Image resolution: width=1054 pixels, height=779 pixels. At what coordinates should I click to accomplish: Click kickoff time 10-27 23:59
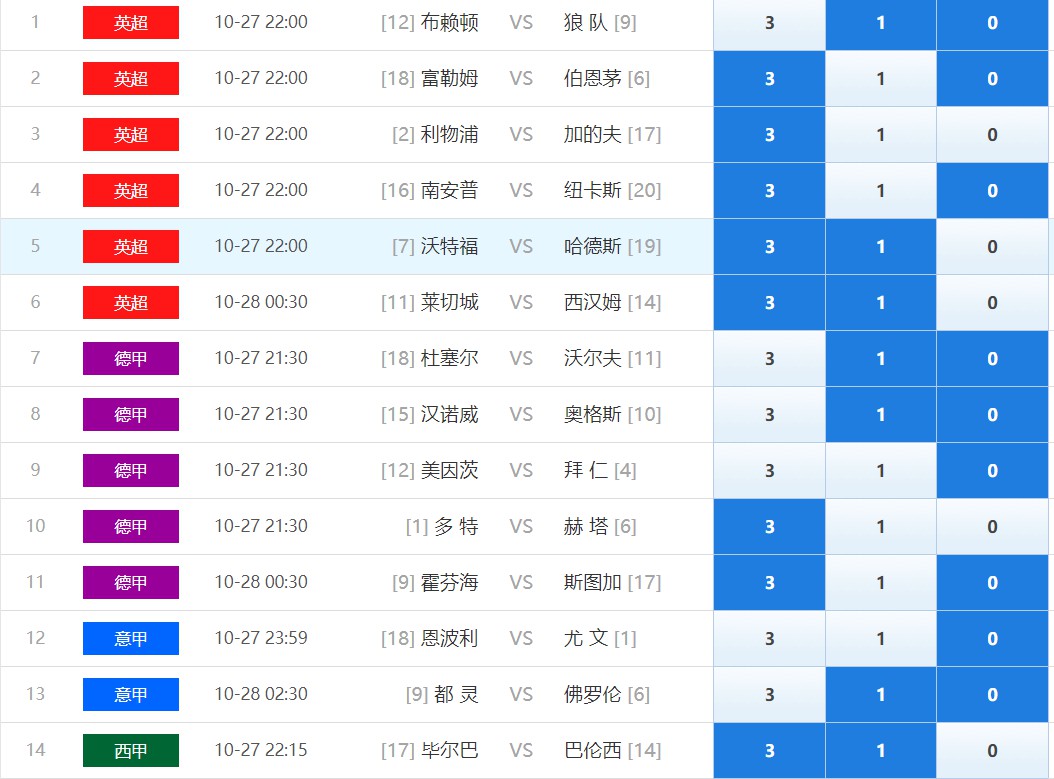point(261,638)
